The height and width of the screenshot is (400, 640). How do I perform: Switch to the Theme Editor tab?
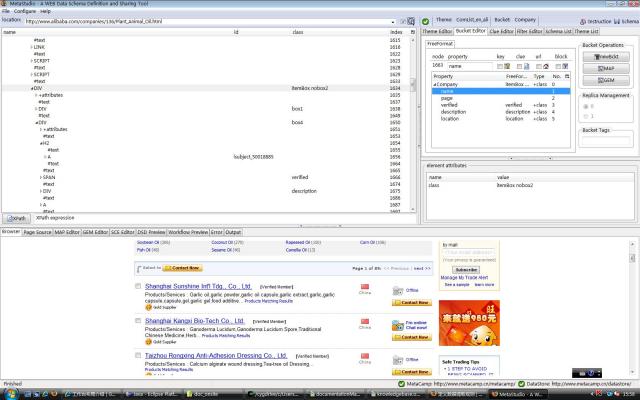[437, 31]
